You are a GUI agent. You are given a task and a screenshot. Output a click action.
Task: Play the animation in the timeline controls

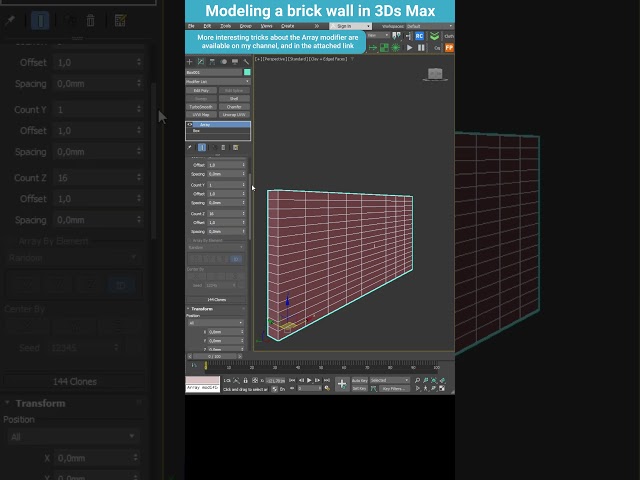(309, 380)
